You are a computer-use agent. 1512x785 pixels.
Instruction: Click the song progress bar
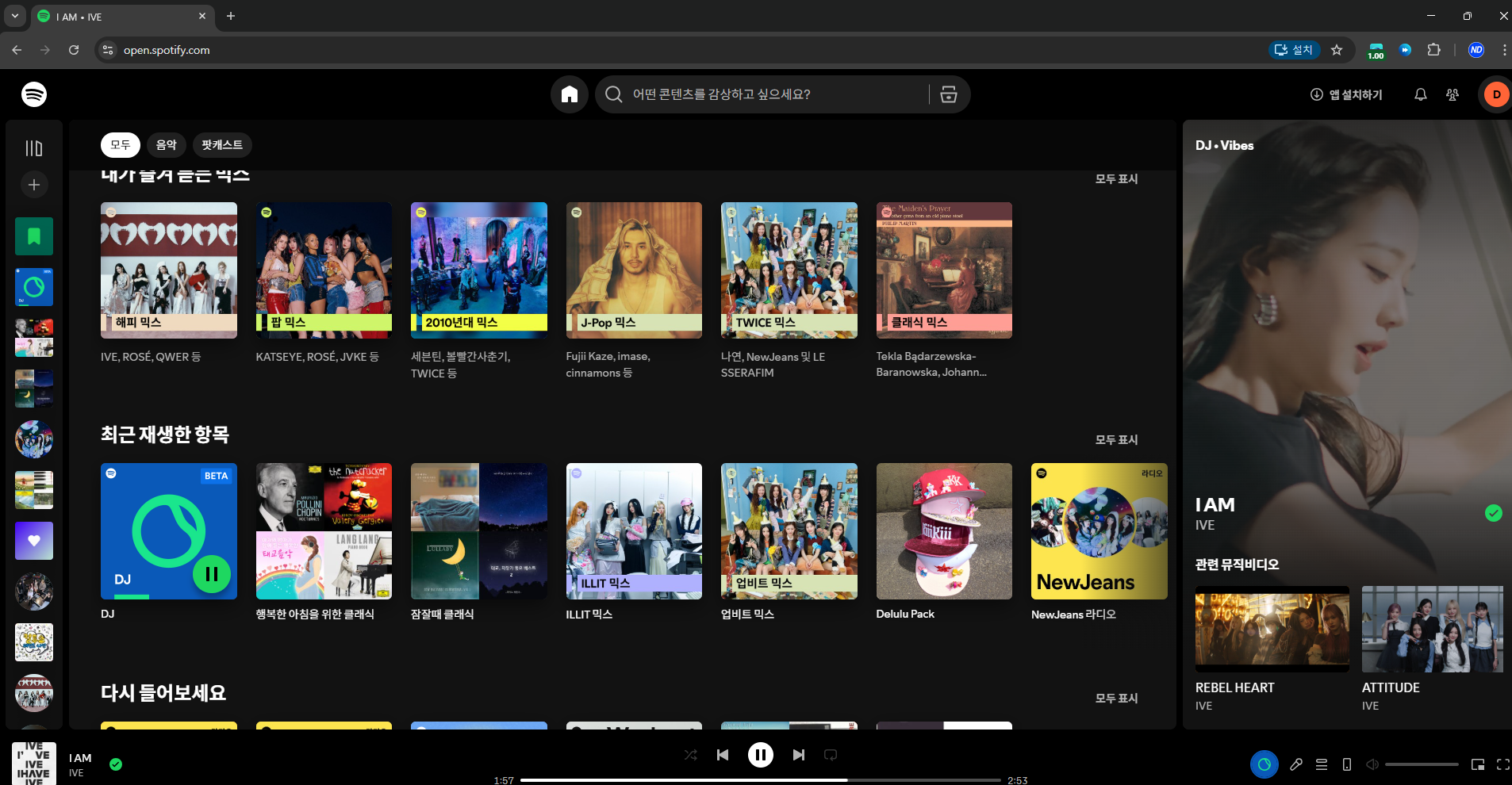click(x=761, y=780)
